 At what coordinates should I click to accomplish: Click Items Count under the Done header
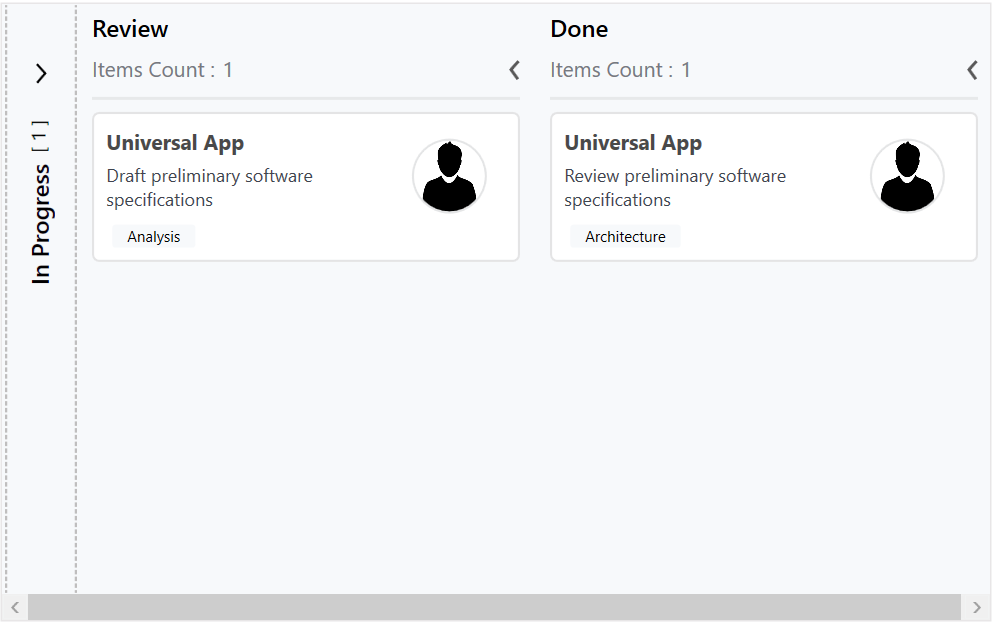coord(620,70)
